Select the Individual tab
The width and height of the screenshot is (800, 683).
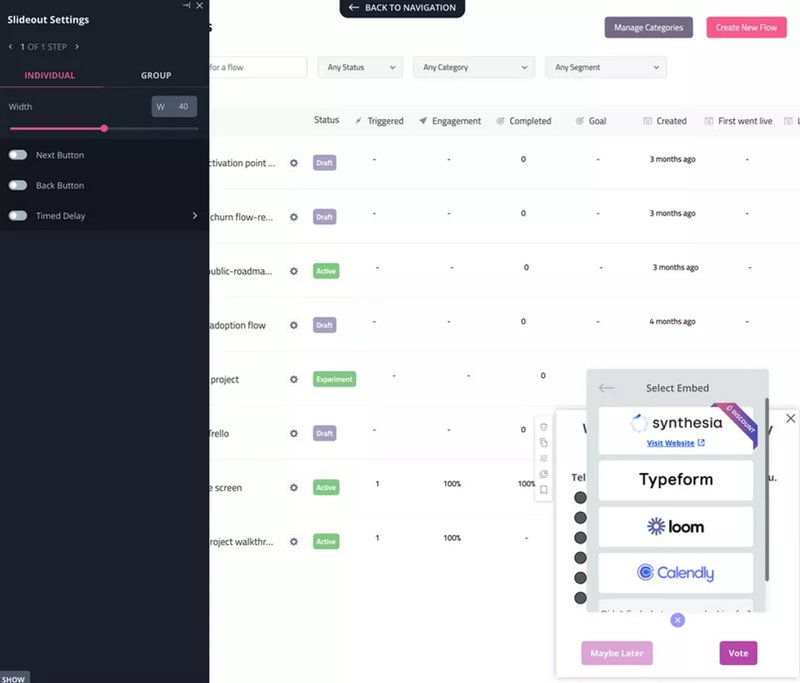coord(49,75)
